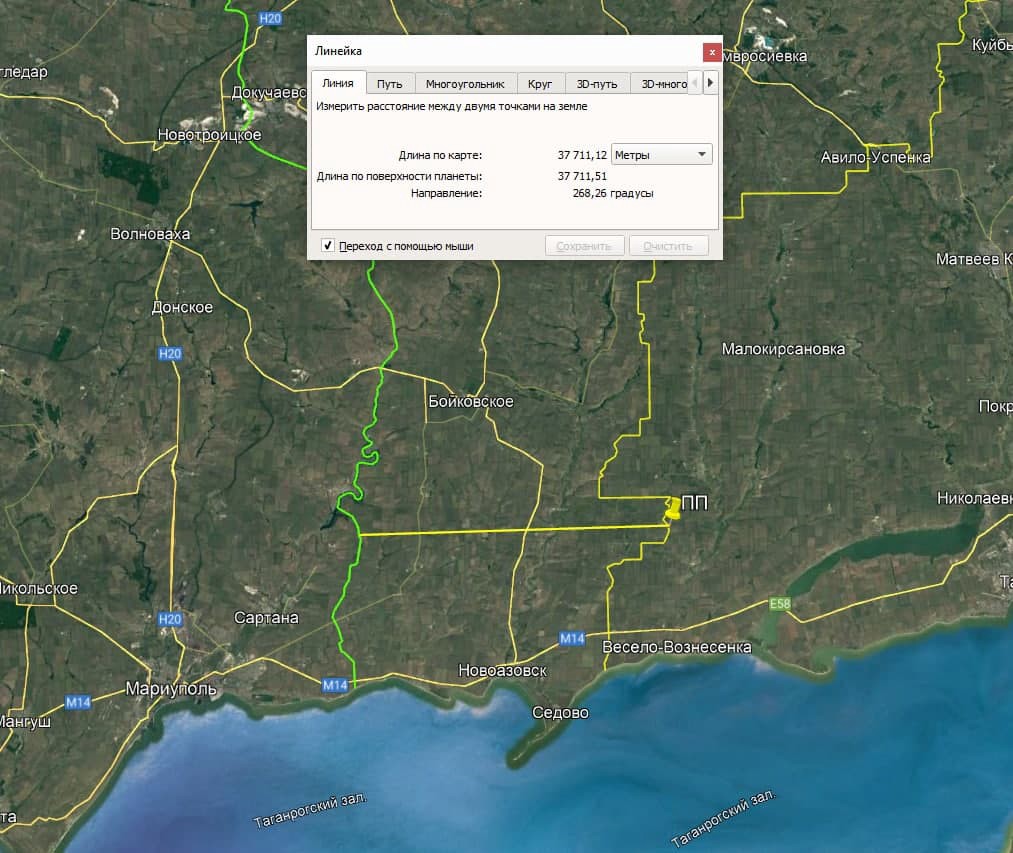Click M14 shield left of Весело-Вознесенка

(572, 637)
